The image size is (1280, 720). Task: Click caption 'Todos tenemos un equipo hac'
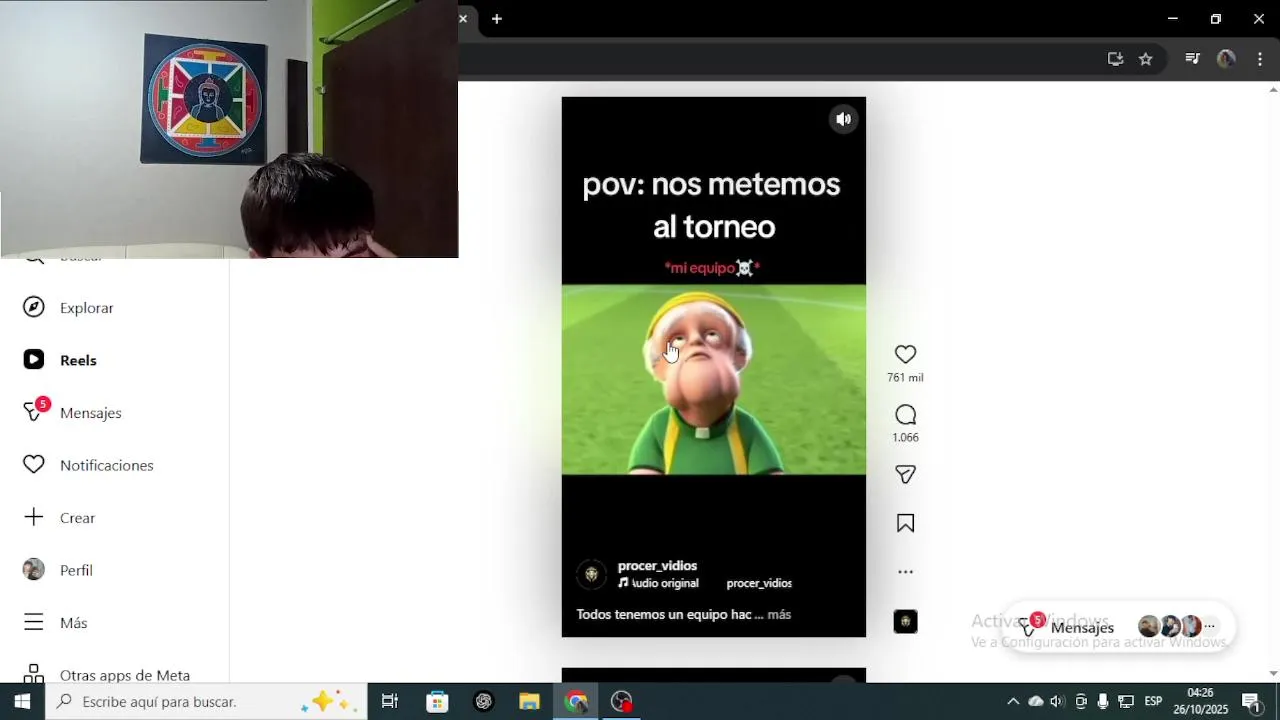[663, 615]
